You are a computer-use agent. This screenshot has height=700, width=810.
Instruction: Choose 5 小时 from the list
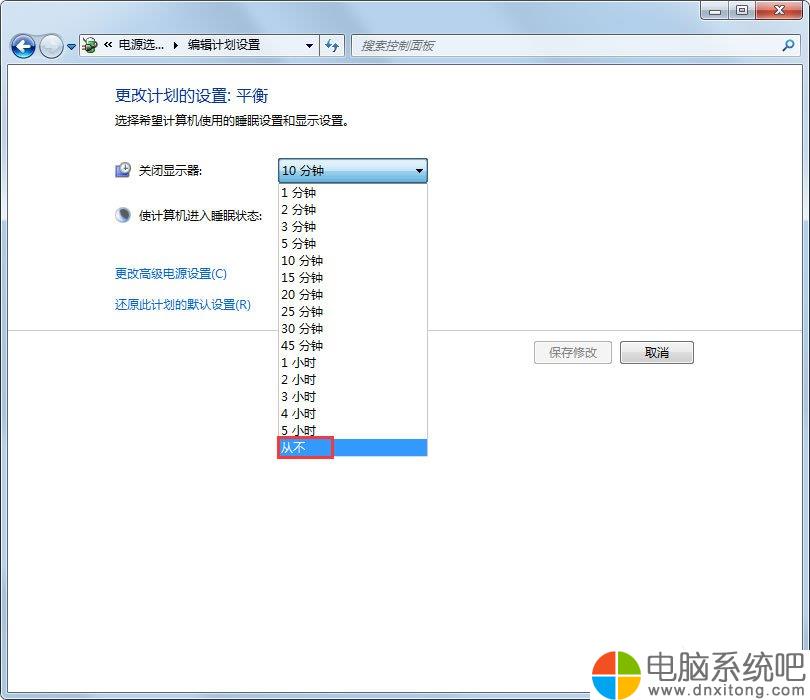(x=353, y=430)
